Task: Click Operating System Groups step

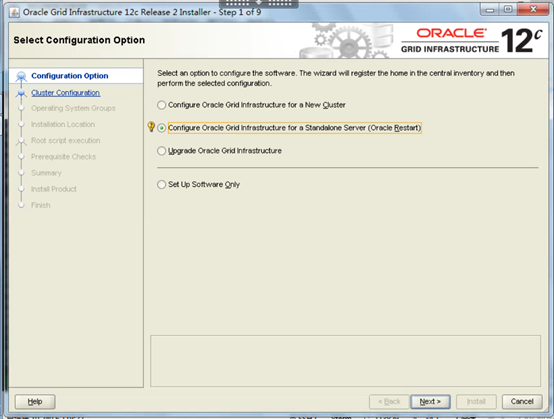Action: tap(73, 108)
